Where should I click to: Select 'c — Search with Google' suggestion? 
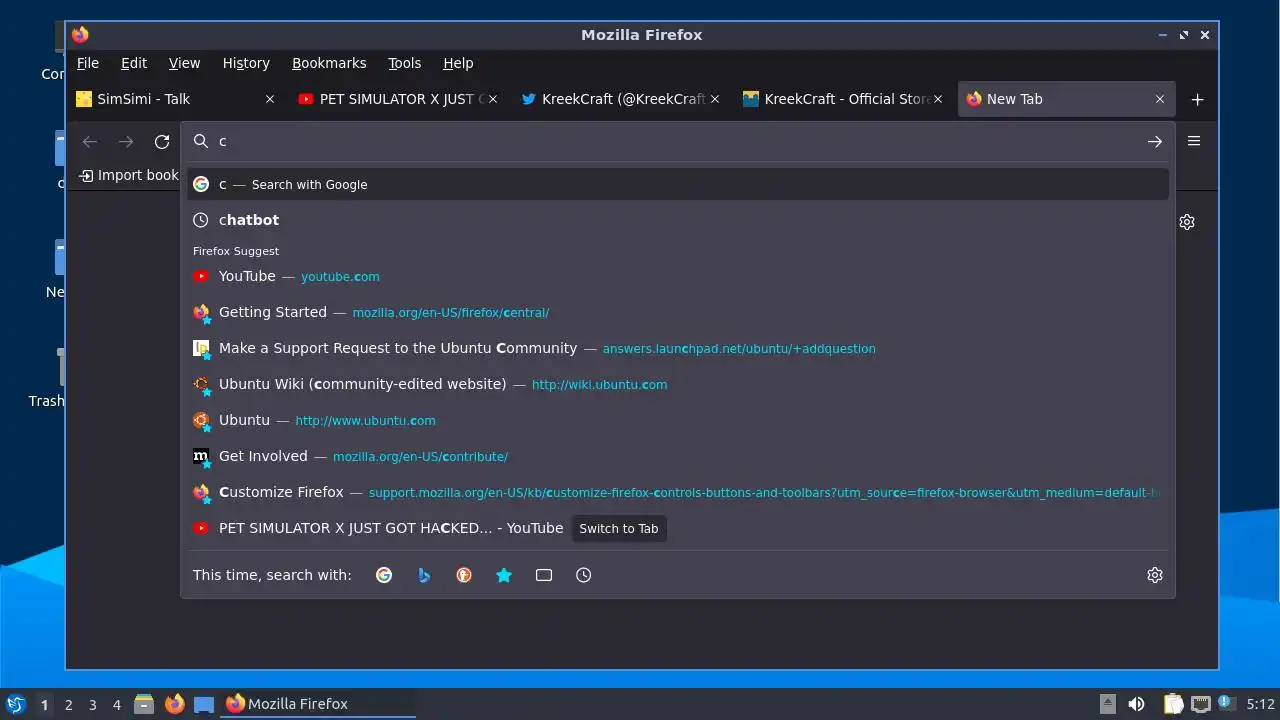(x=678, y=184)
